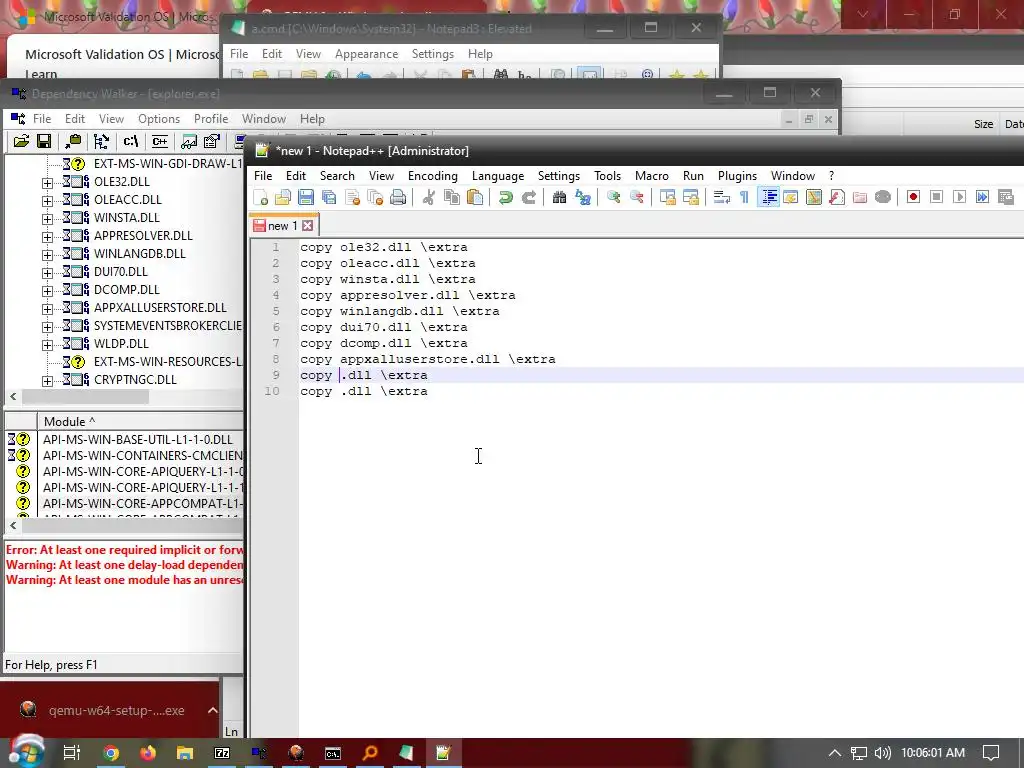Select API-MS-WIN-BASE-UTIL-L1-1-0.DLL module row
The image size is (1024, 768).
pos(138,440)
